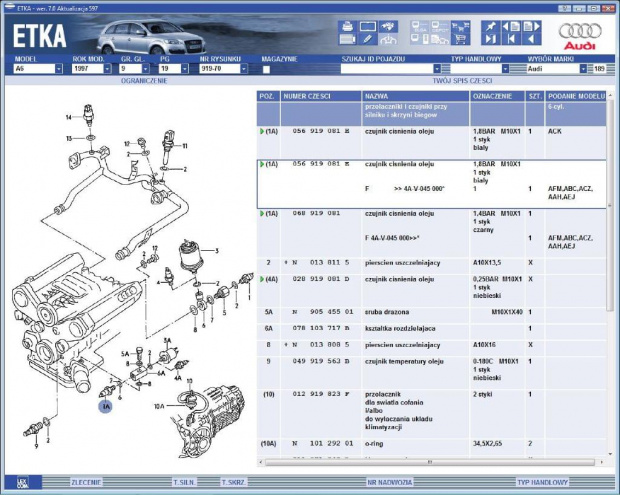Click the NAZWA column header
This screenshot has height=495, width=620.
[415, 96]
